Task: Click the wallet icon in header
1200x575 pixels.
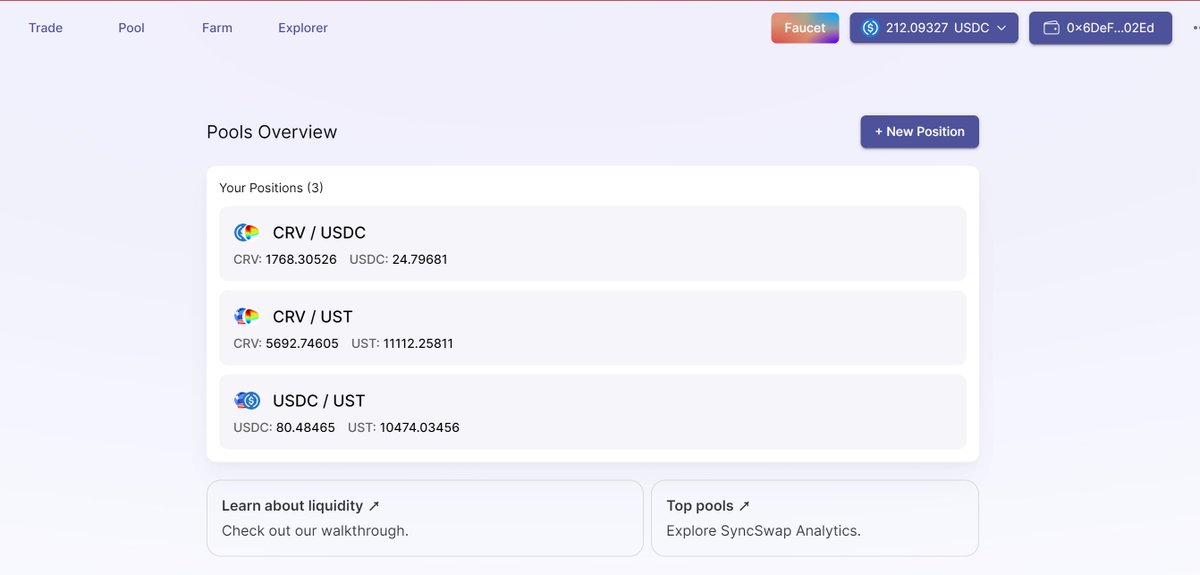Action: [x=1051, y=28]
